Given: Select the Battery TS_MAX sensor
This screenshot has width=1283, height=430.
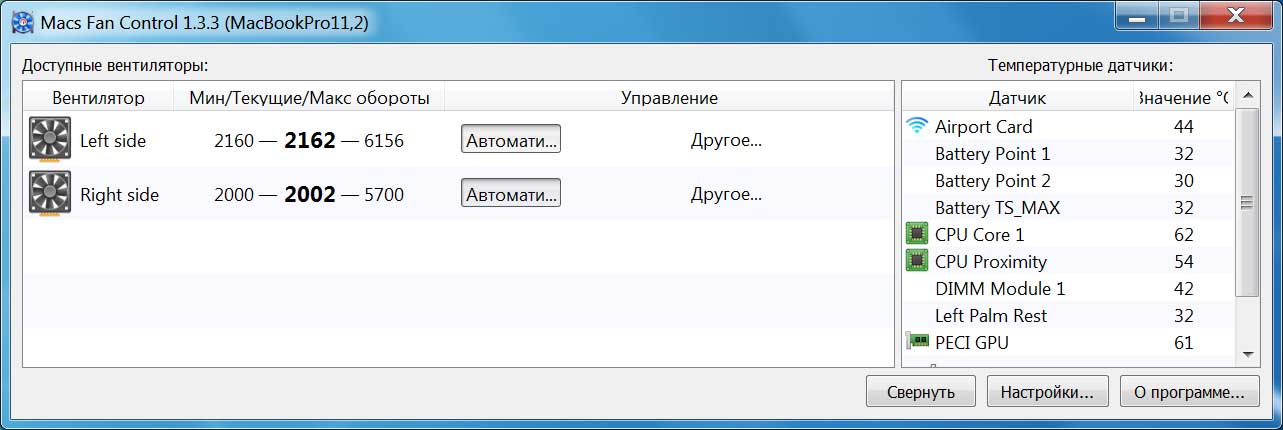Looking at the screenshot, I should coord(1069,207).
